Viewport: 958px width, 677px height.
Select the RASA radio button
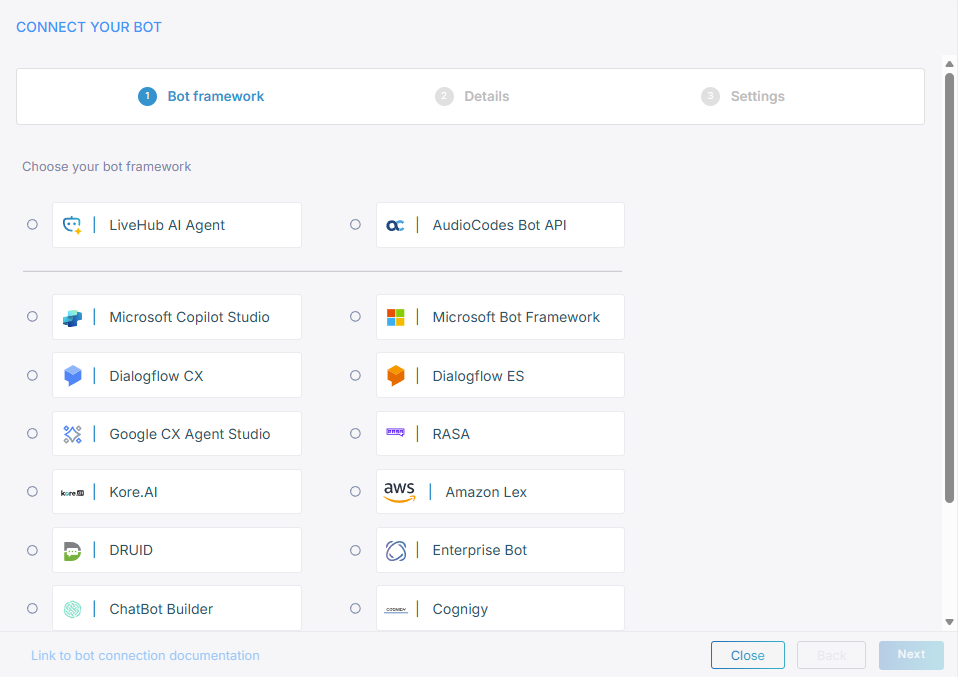355,433
